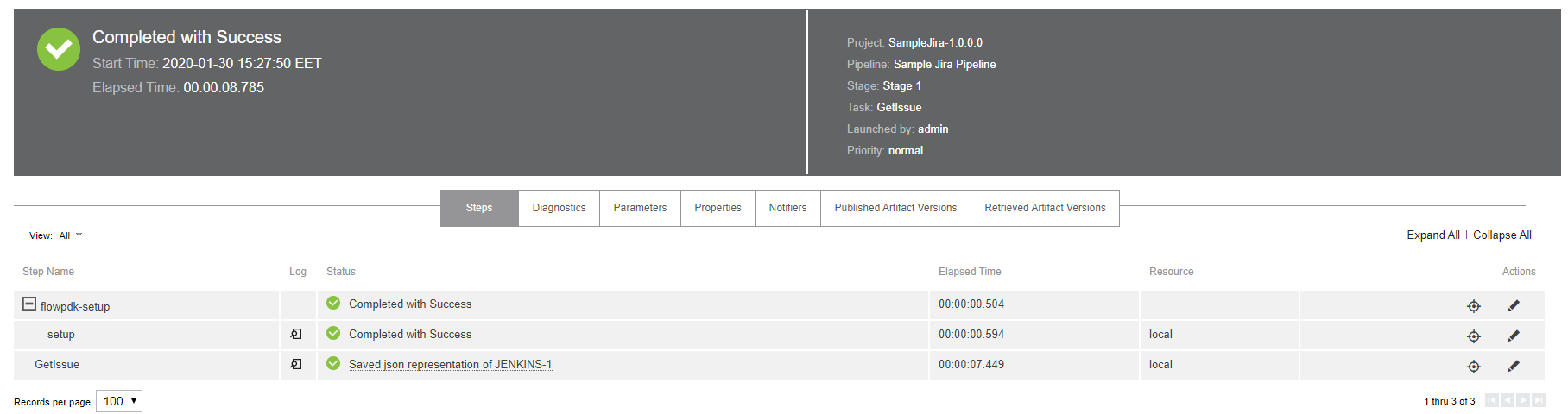Click the Resource column header
Viewport: 1568px width, 414px height.
[1171, 271]
